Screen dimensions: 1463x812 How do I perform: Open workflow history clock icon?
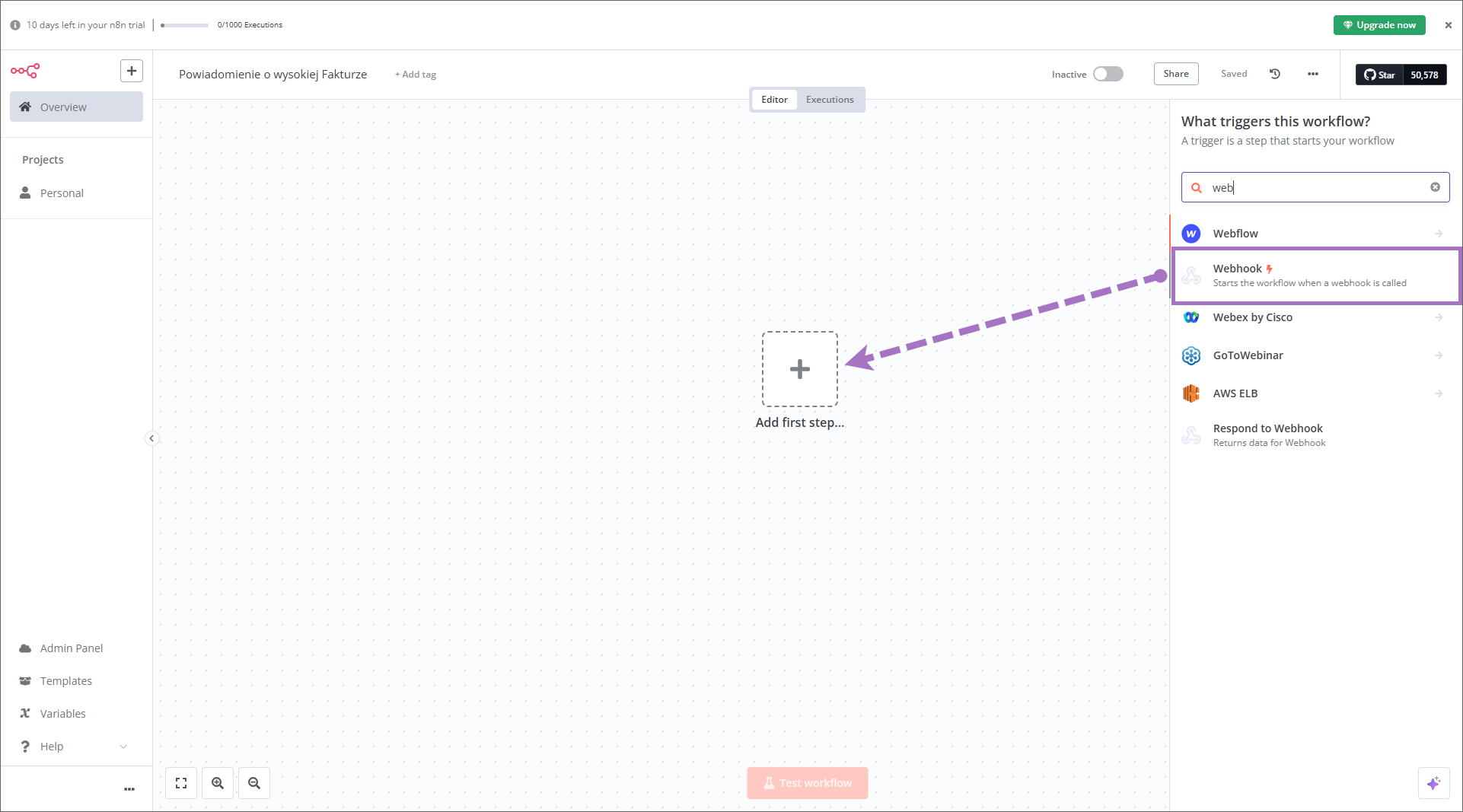click(x=1275, y=74)
